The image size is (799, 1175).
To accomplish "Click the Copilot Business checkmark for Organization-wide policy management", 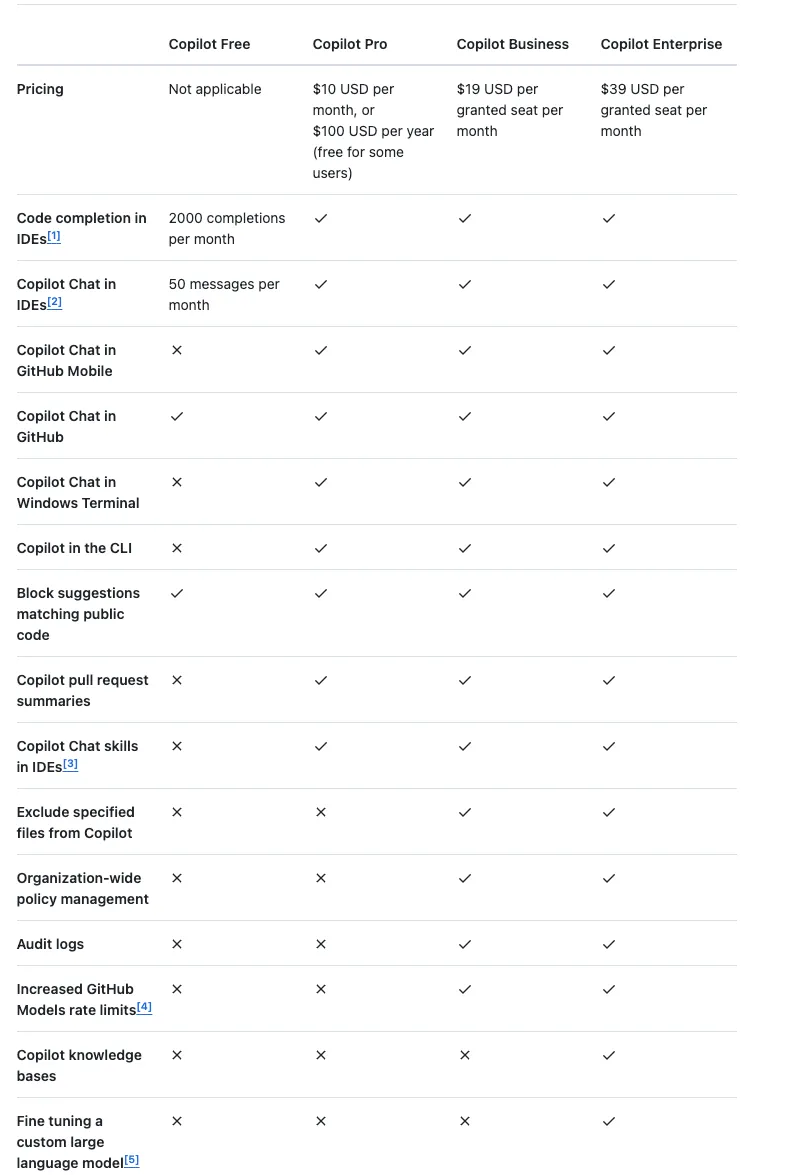I will point(465,878).
